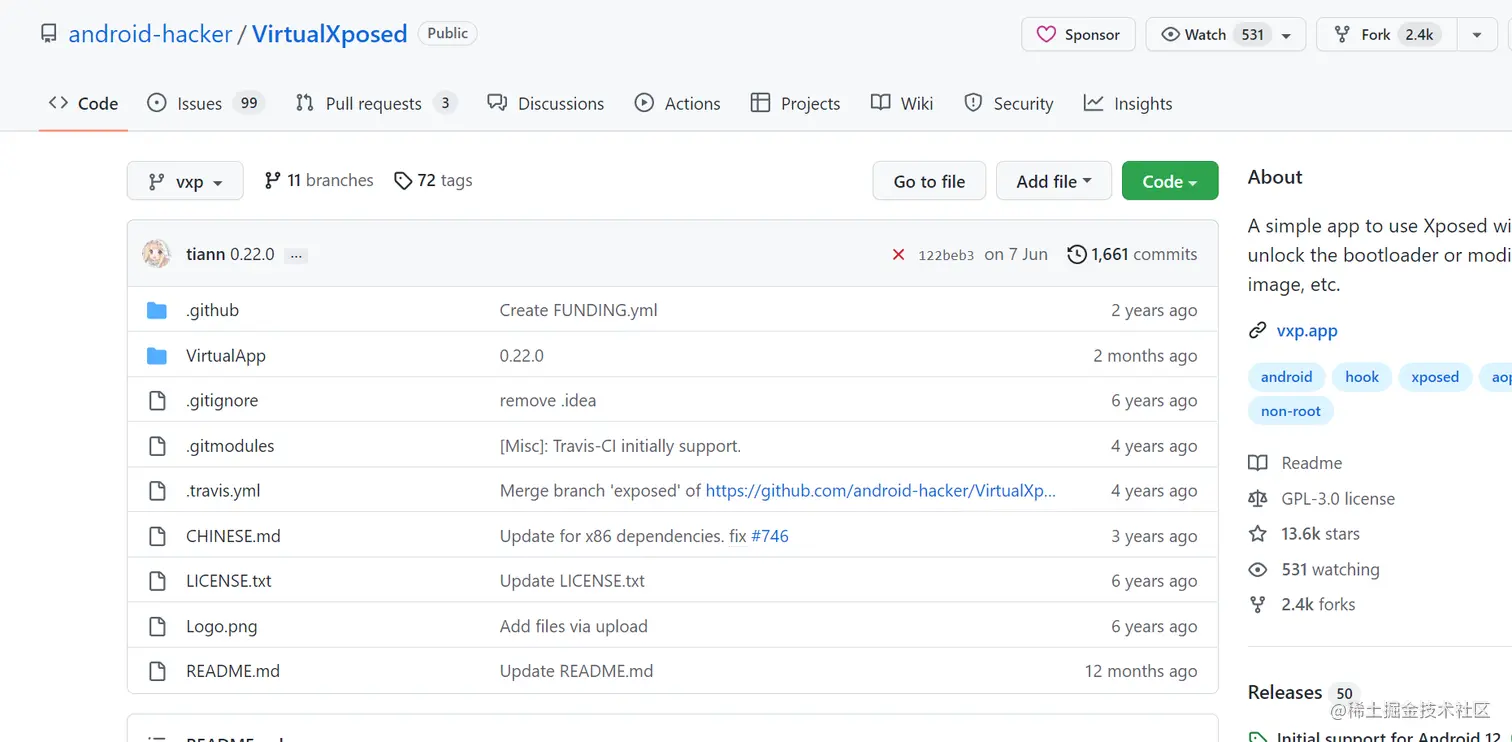View the 1,661 commits history
The width and height of the screenshot is (1512, 742).
pyautogui.click(x=1132, y=254)
